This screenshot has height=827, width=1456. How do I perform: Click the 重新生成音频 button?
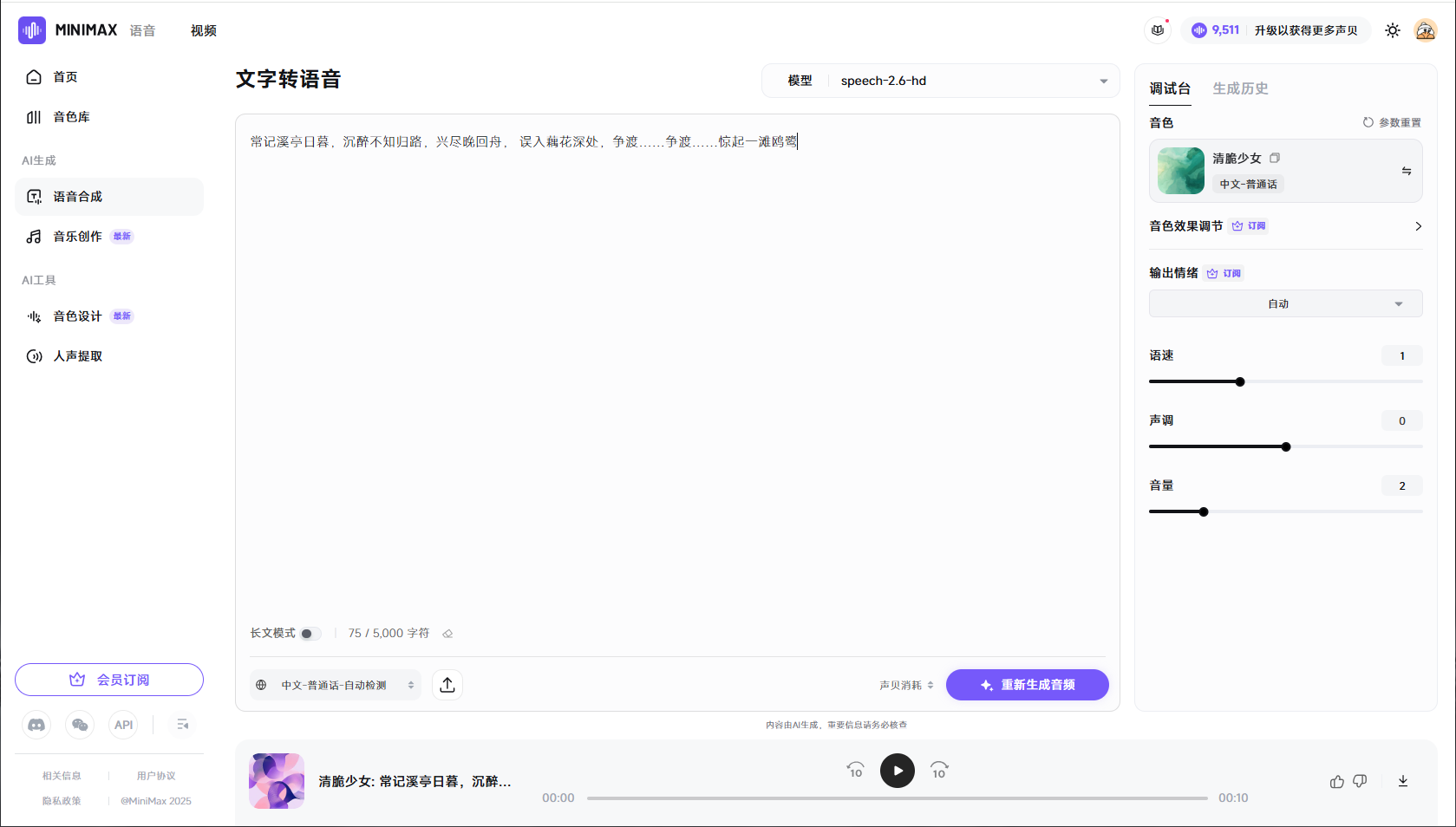tap(1027, 685)
